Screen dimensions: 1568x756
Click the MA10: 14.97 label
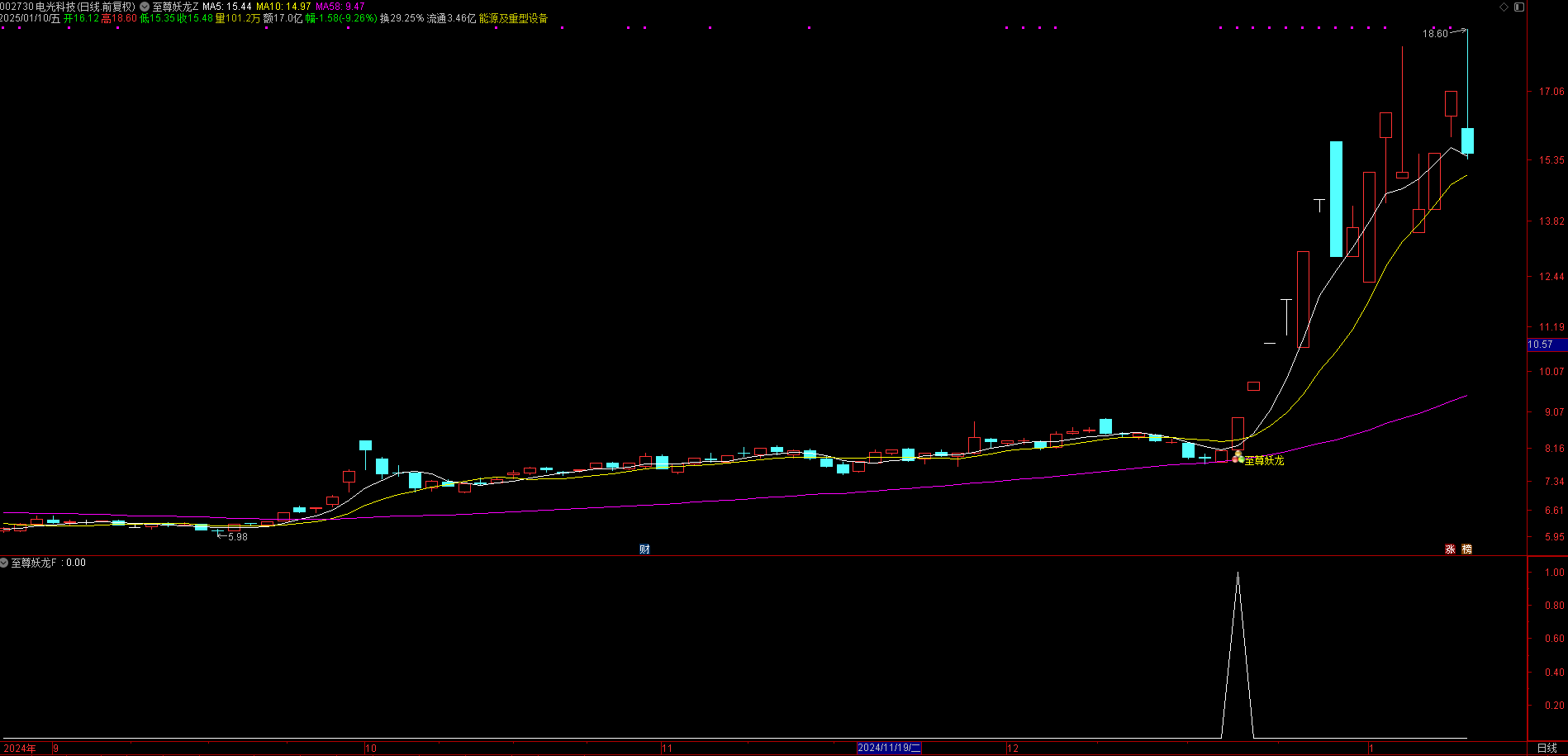283,7
